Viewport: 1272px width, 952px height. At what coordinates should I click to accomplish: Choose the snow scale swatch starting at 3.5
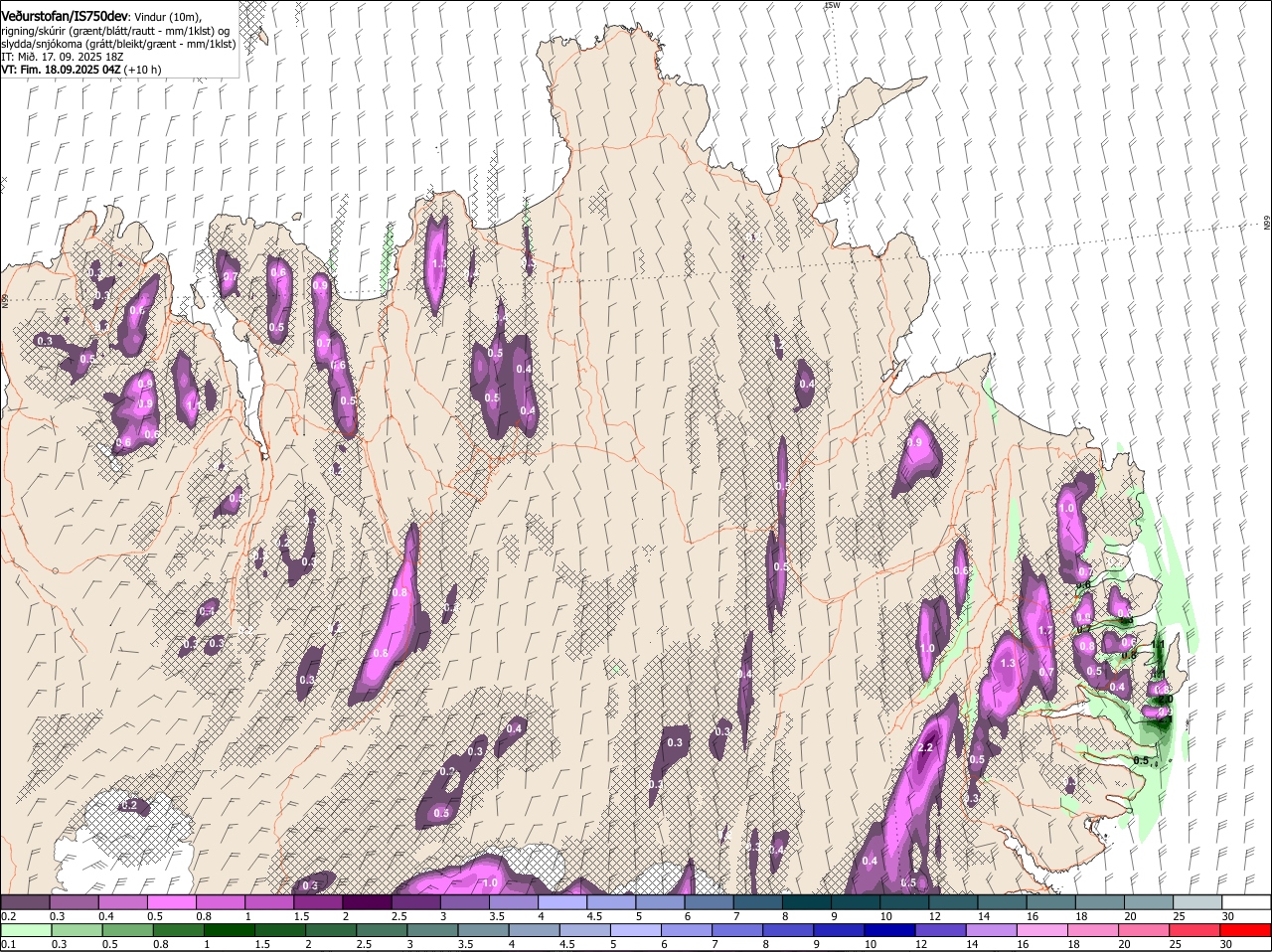point(513,902)
